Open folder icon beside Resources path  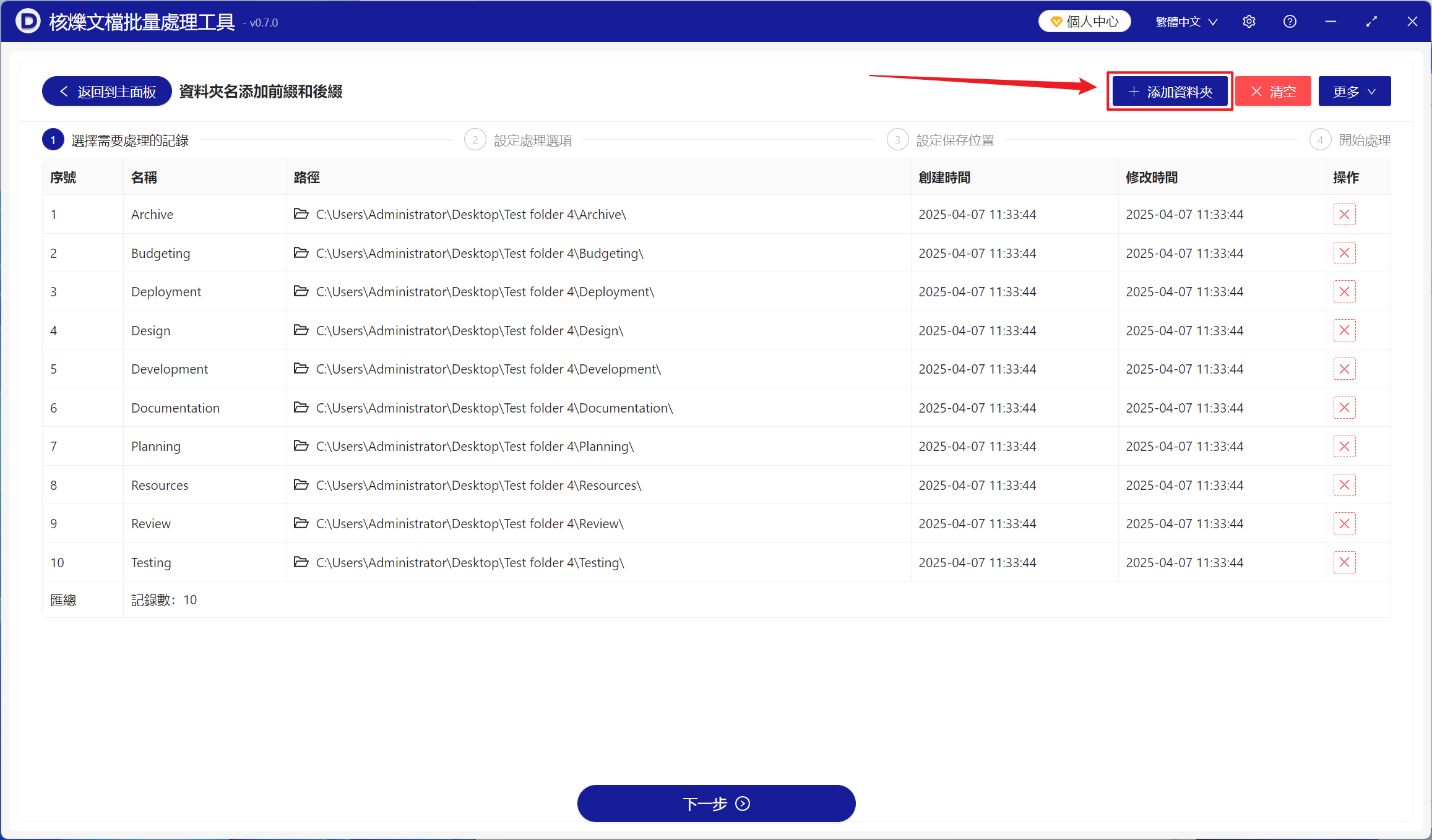(301, 485)
